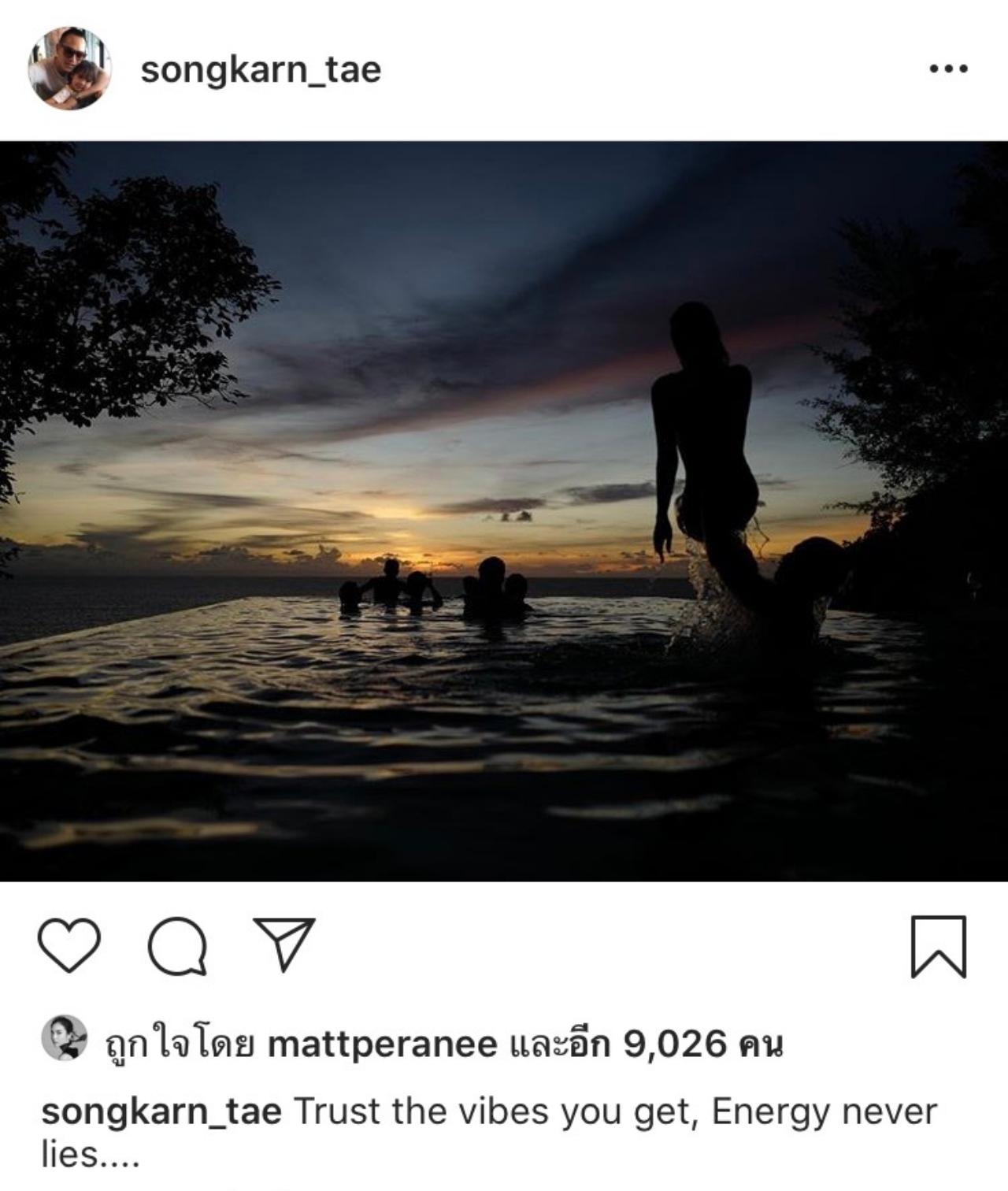
Task: Open comments via the speech bubble icon
Action: (178, 945)
